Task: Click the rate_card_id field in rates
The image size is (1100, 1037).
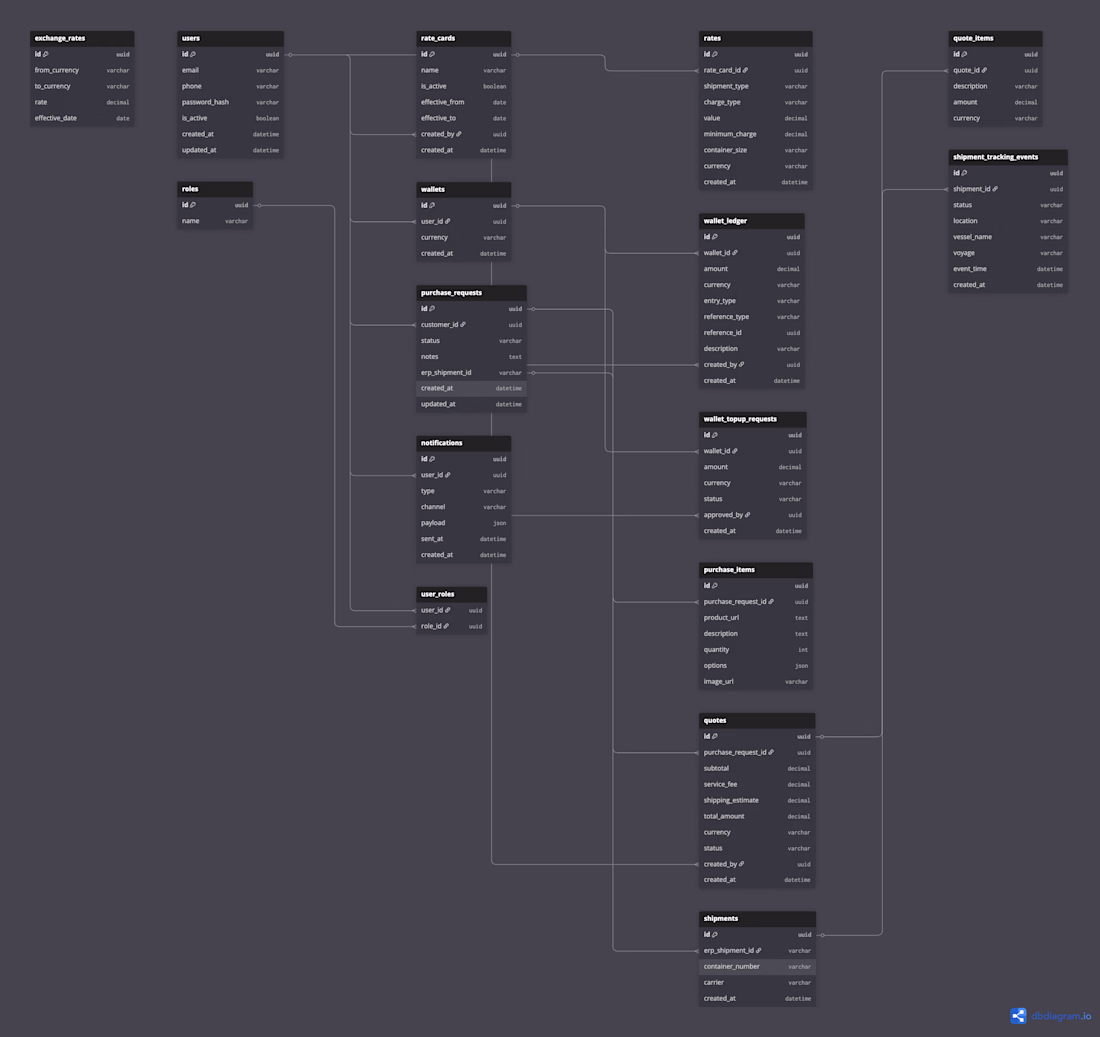Action: [756, 70]
